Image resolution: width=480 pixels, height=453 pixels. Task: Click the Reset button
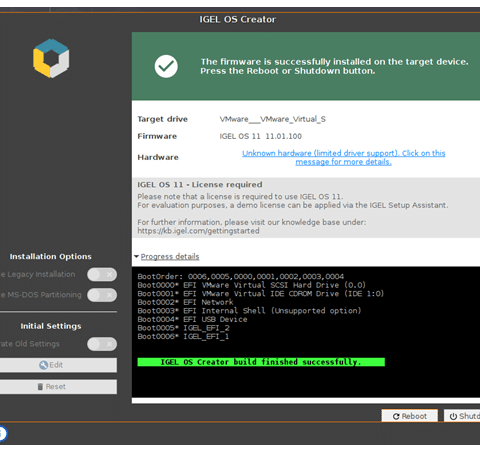click(x=58, y=387)
